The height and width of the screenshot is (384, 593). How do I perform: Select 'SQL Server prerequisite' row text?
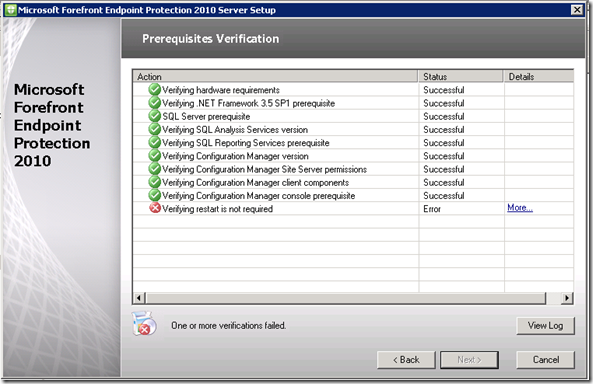pyautogui.click(x=206, y=117)
